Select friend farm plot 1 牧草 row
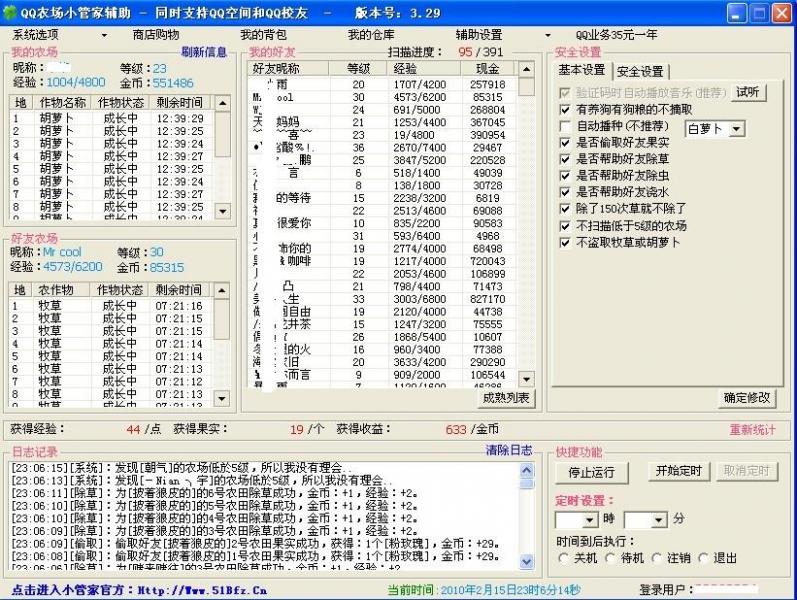Screen dimensions: 797x600 pos(111,306)
